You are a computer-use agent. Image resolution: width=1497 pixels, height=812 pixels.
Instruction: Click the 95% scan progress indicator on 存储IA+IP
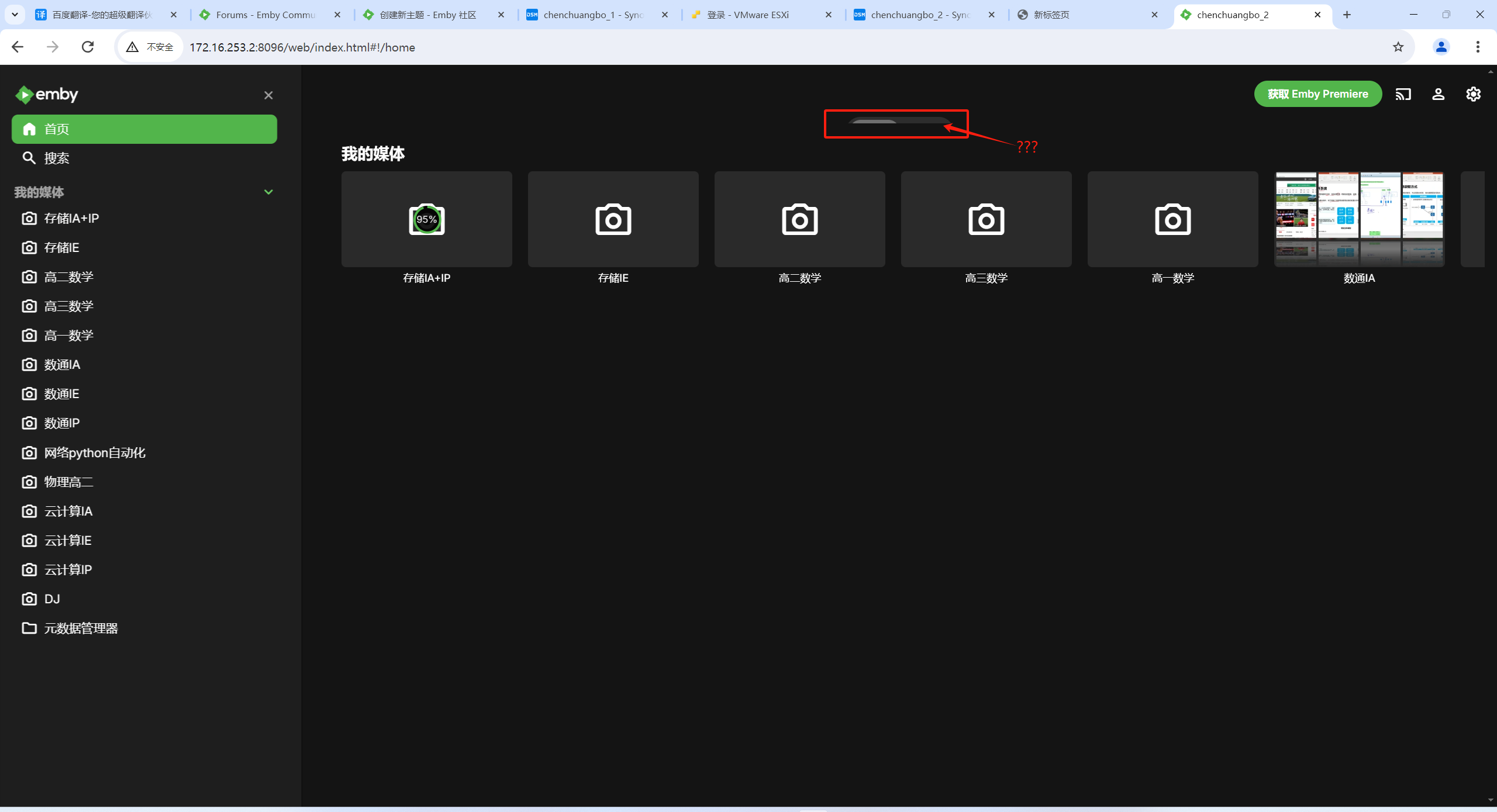(x=426, y=219)
